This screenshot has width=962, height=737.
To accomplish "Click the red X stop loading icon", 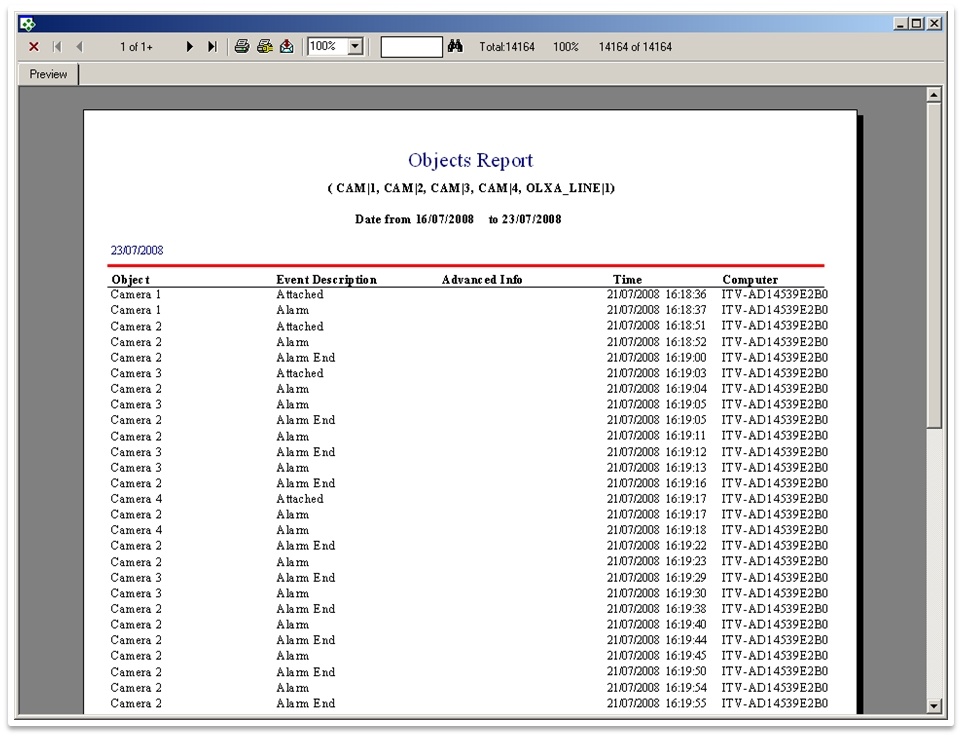I will (x=34, y=47).
